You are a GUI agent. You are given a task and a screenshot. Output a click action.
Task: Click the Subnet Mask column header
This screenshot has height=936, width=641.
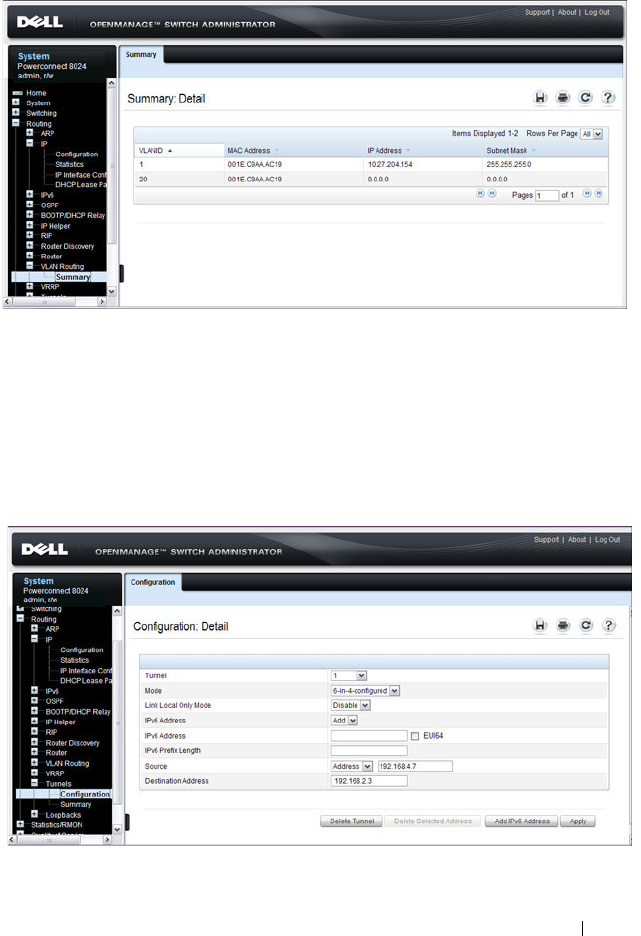(507, 150)
